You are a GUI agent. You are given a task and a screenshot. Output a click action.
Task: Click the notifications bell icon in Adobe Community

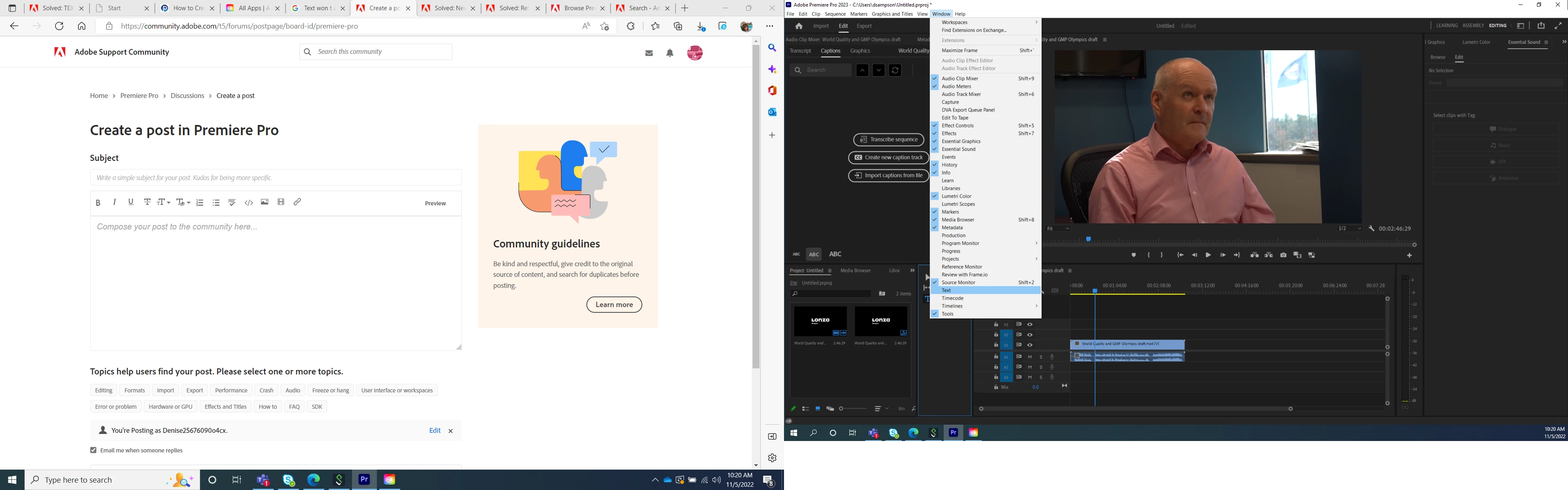point(670,53)
